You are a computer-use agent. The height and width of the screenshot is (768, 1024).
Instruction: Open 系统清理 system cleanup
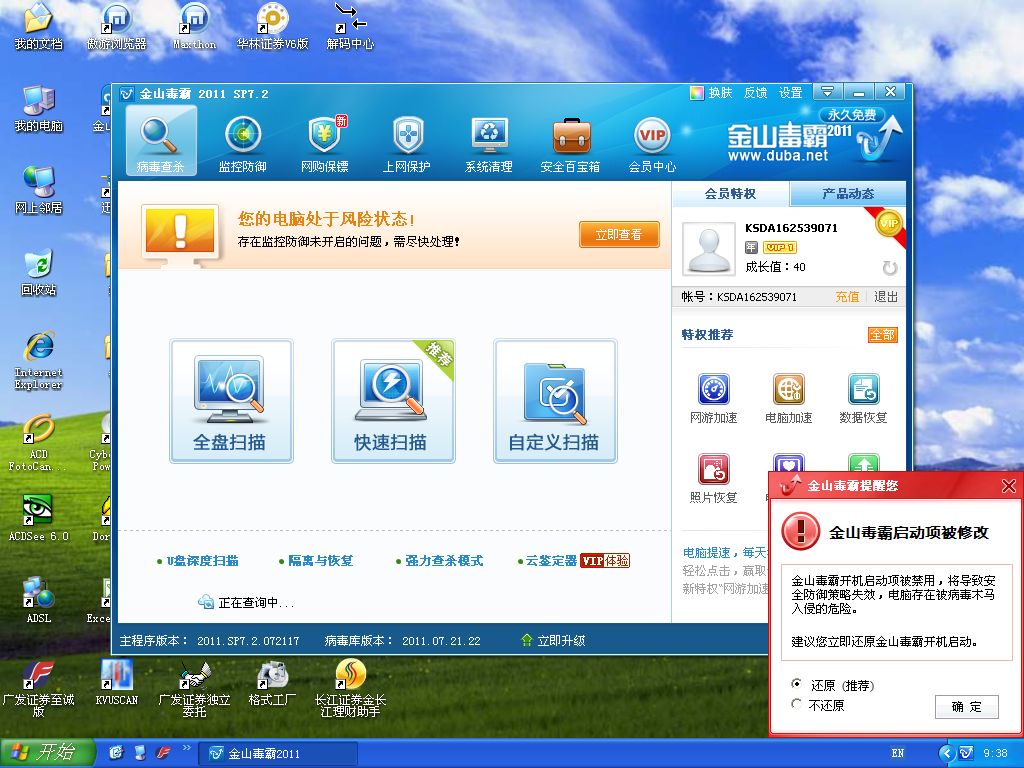tap(489, 143)
